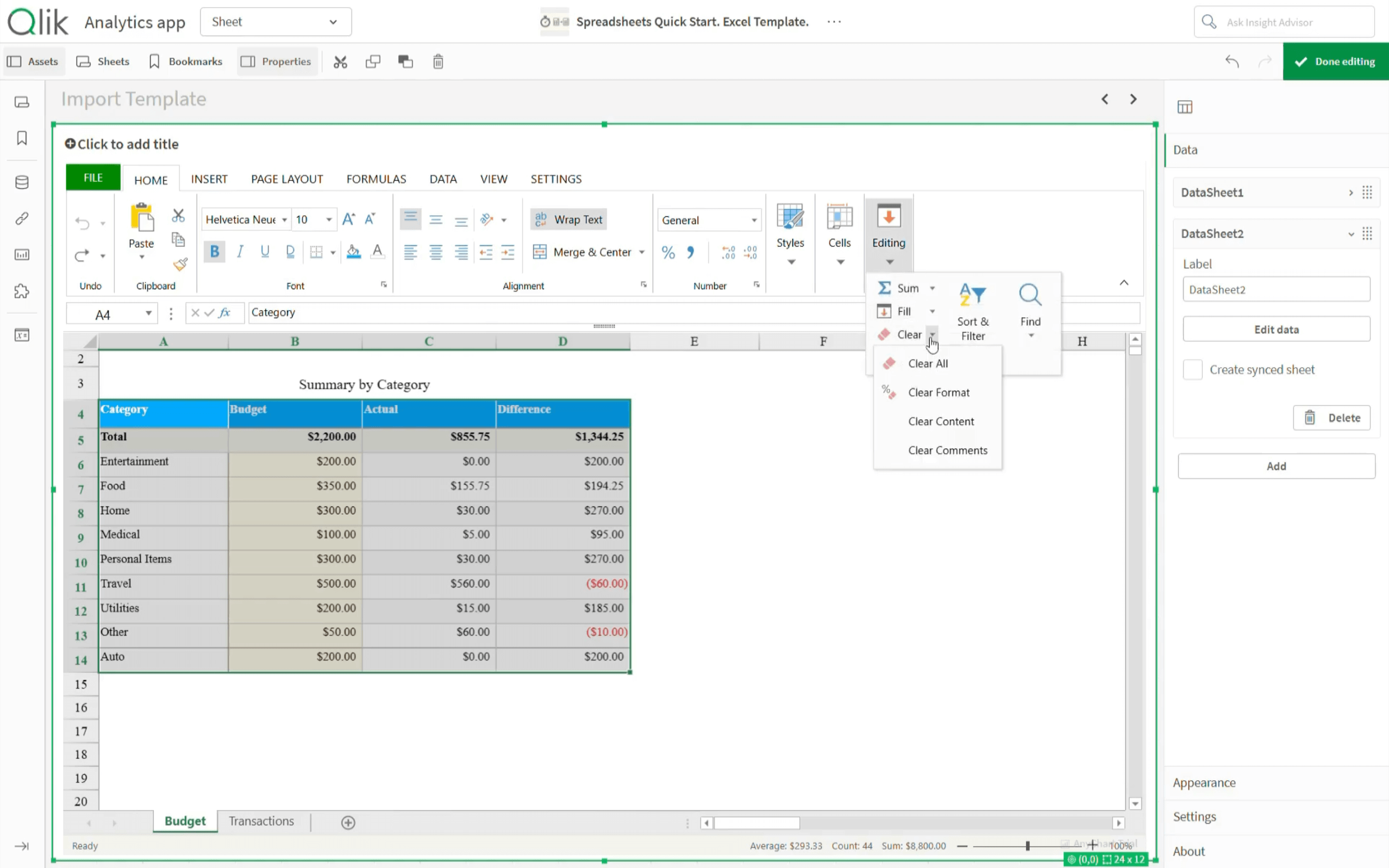Click the Cut scissors icon in ribbon
The height and width of the screenshot is (868, 1389).
click(178, 216)
